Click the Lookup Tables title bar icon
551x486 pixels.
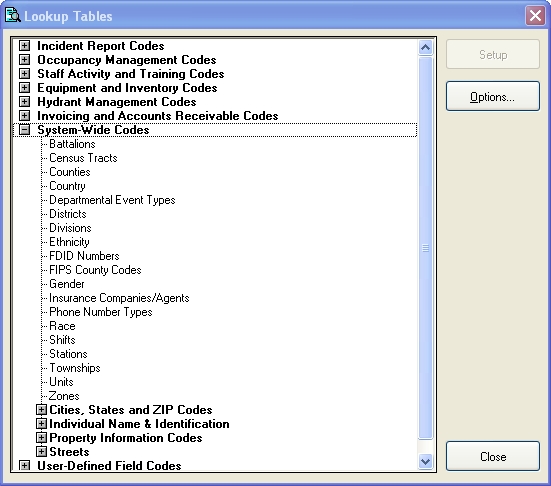13,15
